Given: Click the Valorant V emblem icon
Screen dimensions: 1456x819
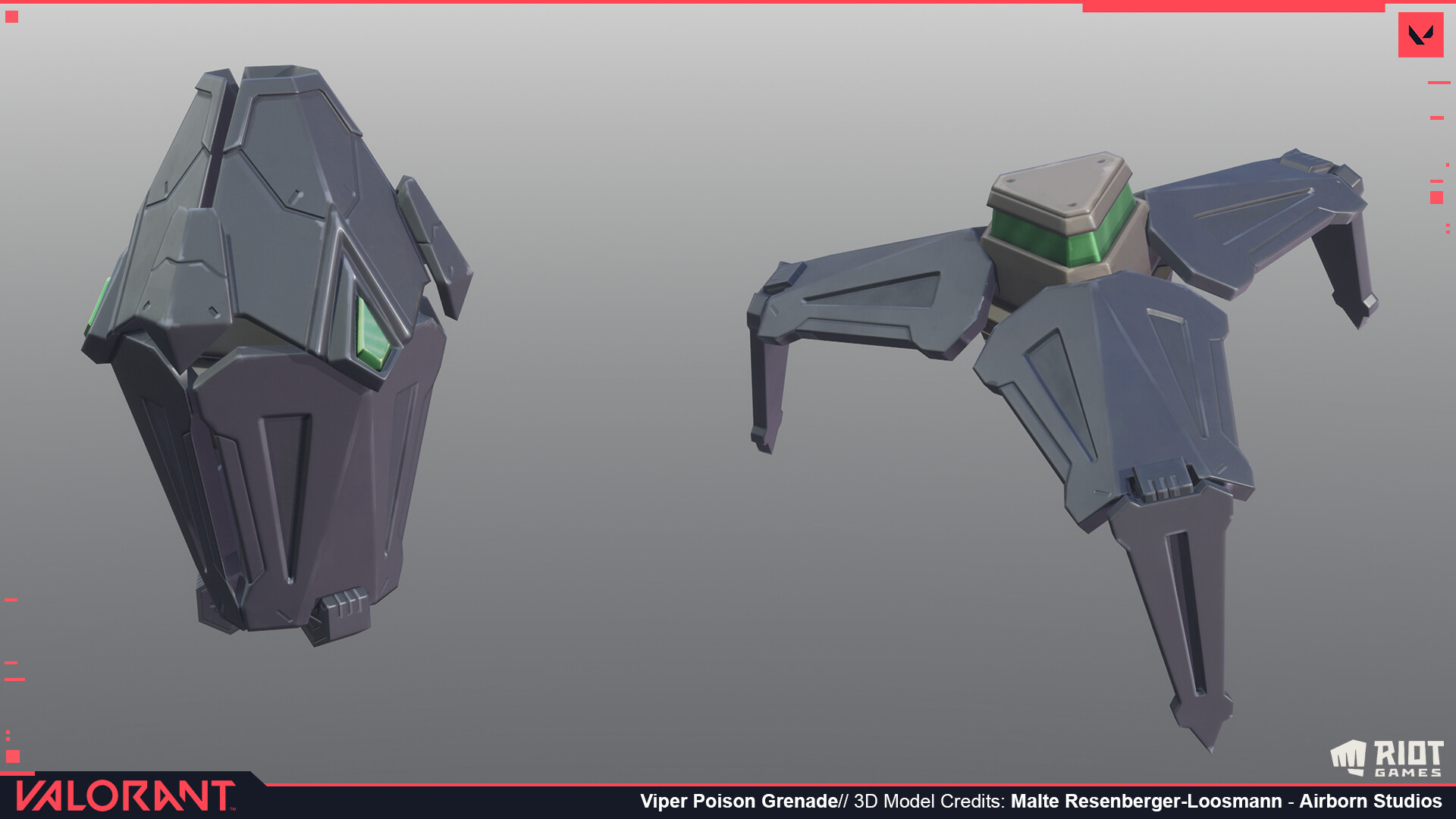Looking at the screenshot, I should pos(1420,35).
